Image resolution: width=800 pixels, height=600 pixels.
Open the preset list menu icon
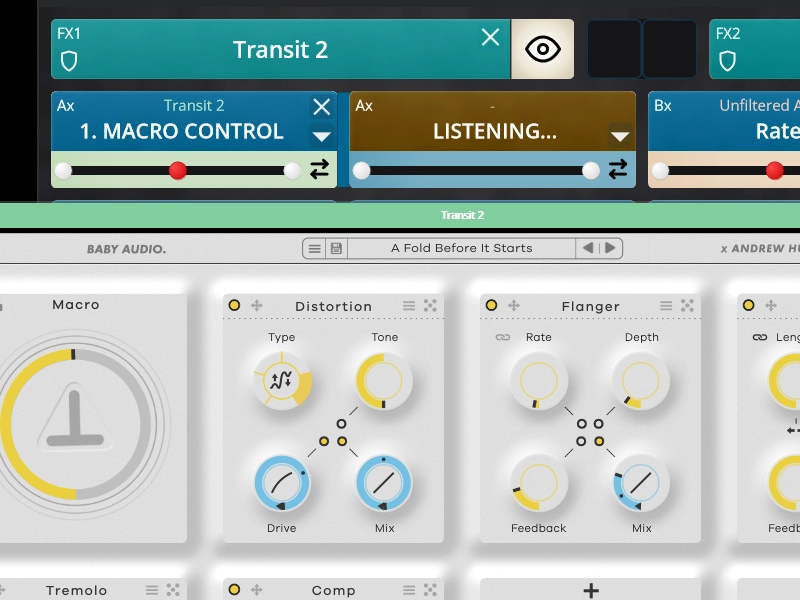pos(314,248)
